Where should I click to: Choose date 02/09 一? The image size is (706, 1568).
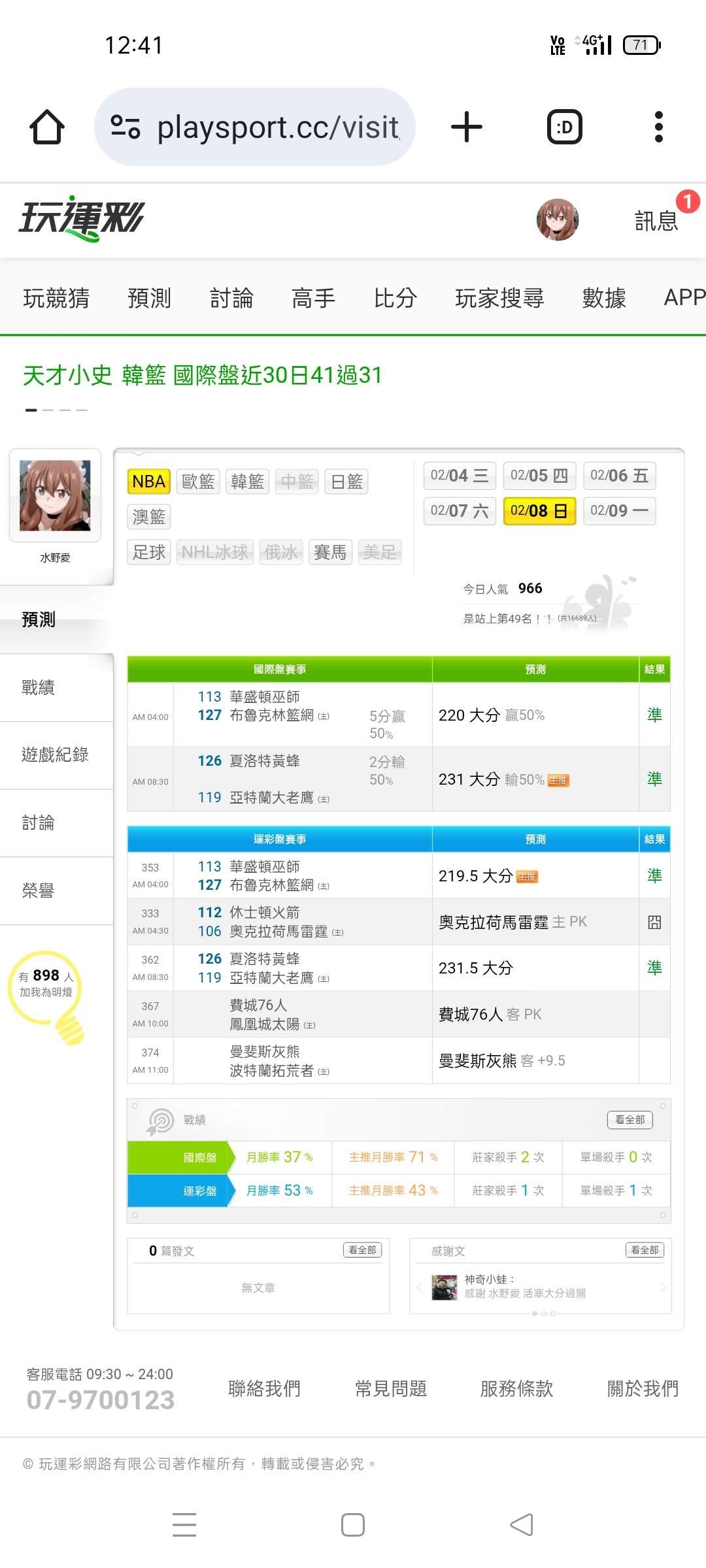click(x=619, y=511)
